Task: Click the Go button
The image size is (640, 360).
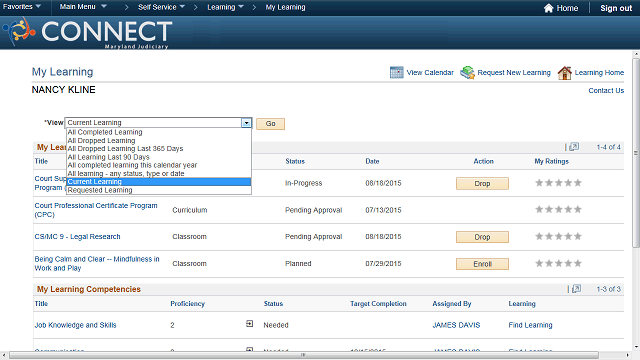Action: tap(270, 124)
